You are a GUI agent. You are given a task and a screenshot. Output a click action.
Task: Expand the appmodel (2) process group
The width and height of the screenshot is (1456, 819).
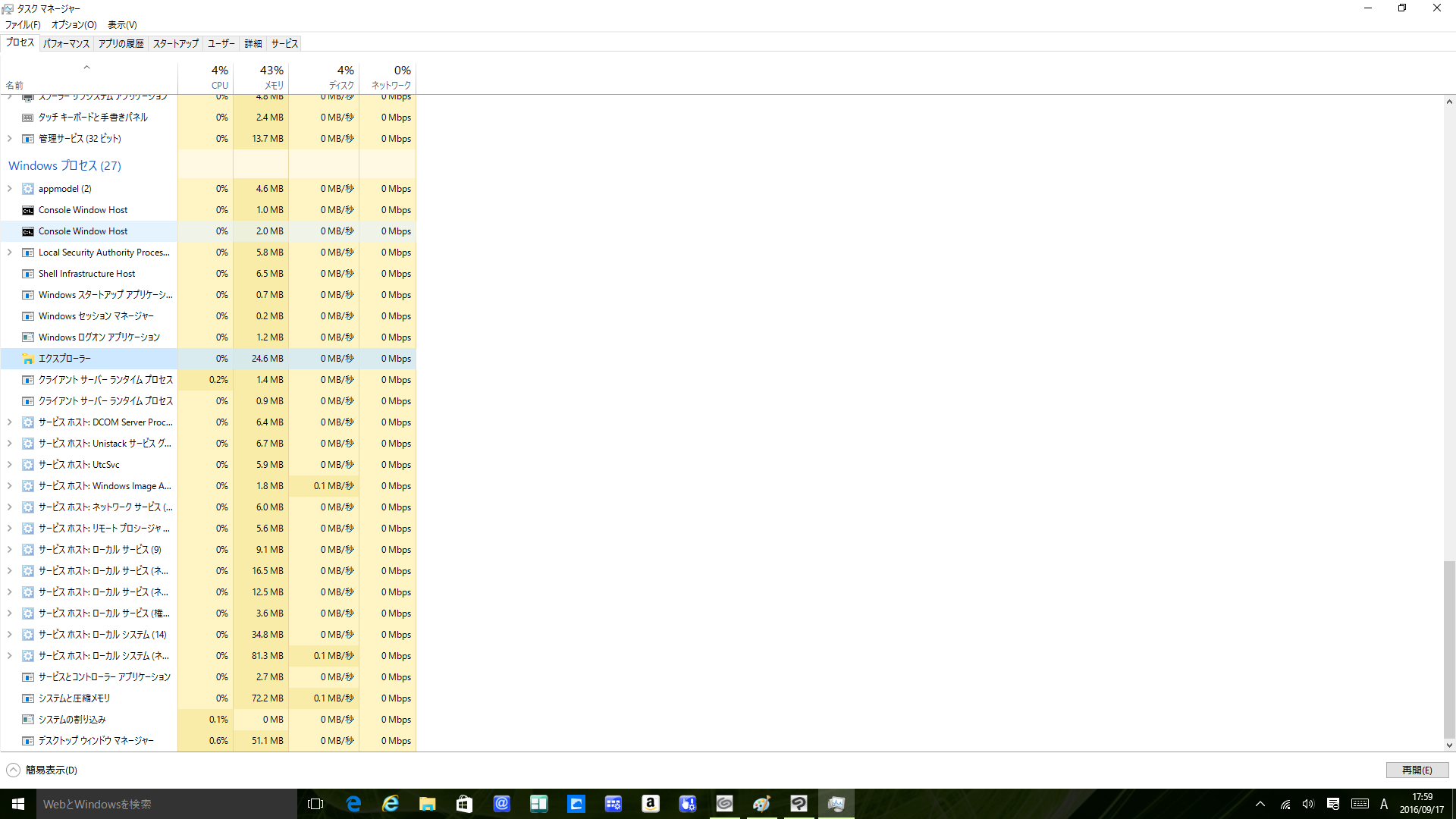tap(10, 189)
